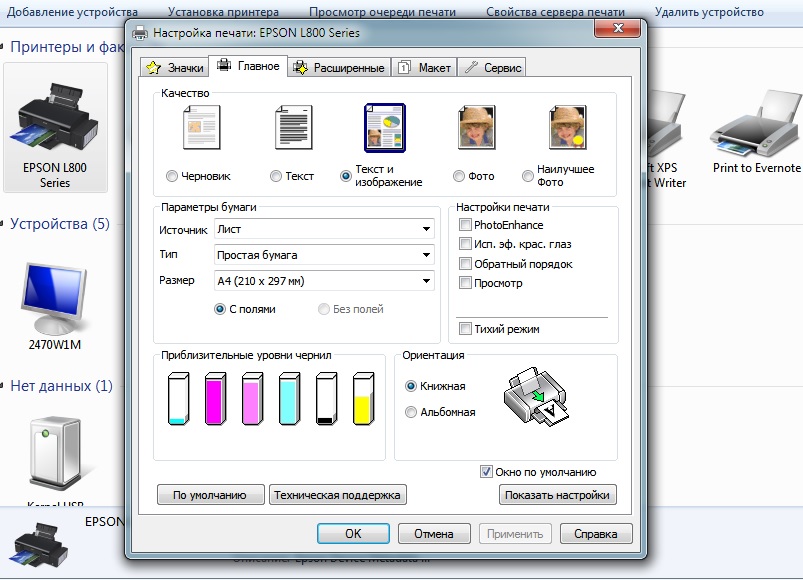The image size is (803, 580).
Task: Collapse the Нет данных (1) group
Action: [x=3, y=385]
